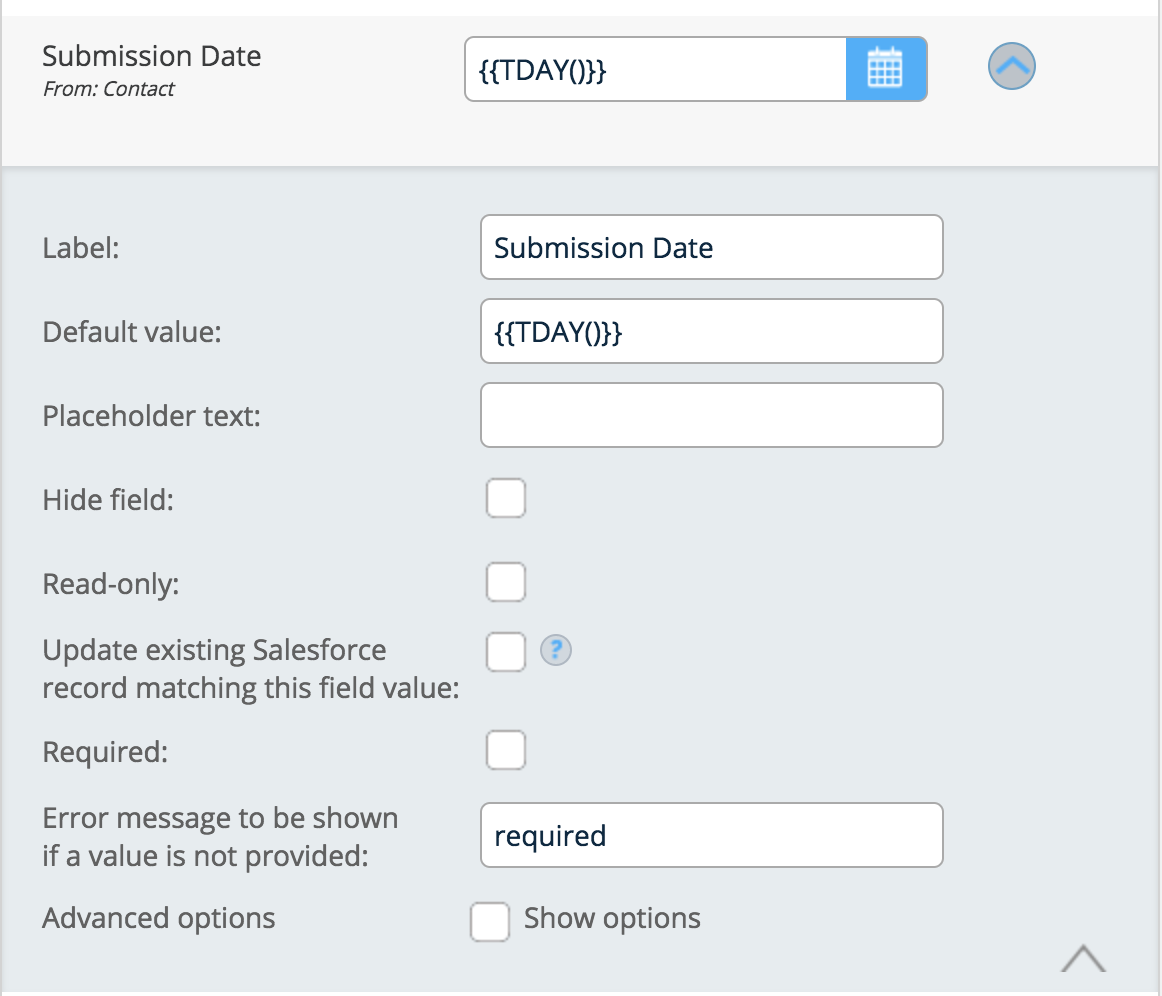
Task: Mark the field as Required checkbox
Action: click(x=506, y=751)
